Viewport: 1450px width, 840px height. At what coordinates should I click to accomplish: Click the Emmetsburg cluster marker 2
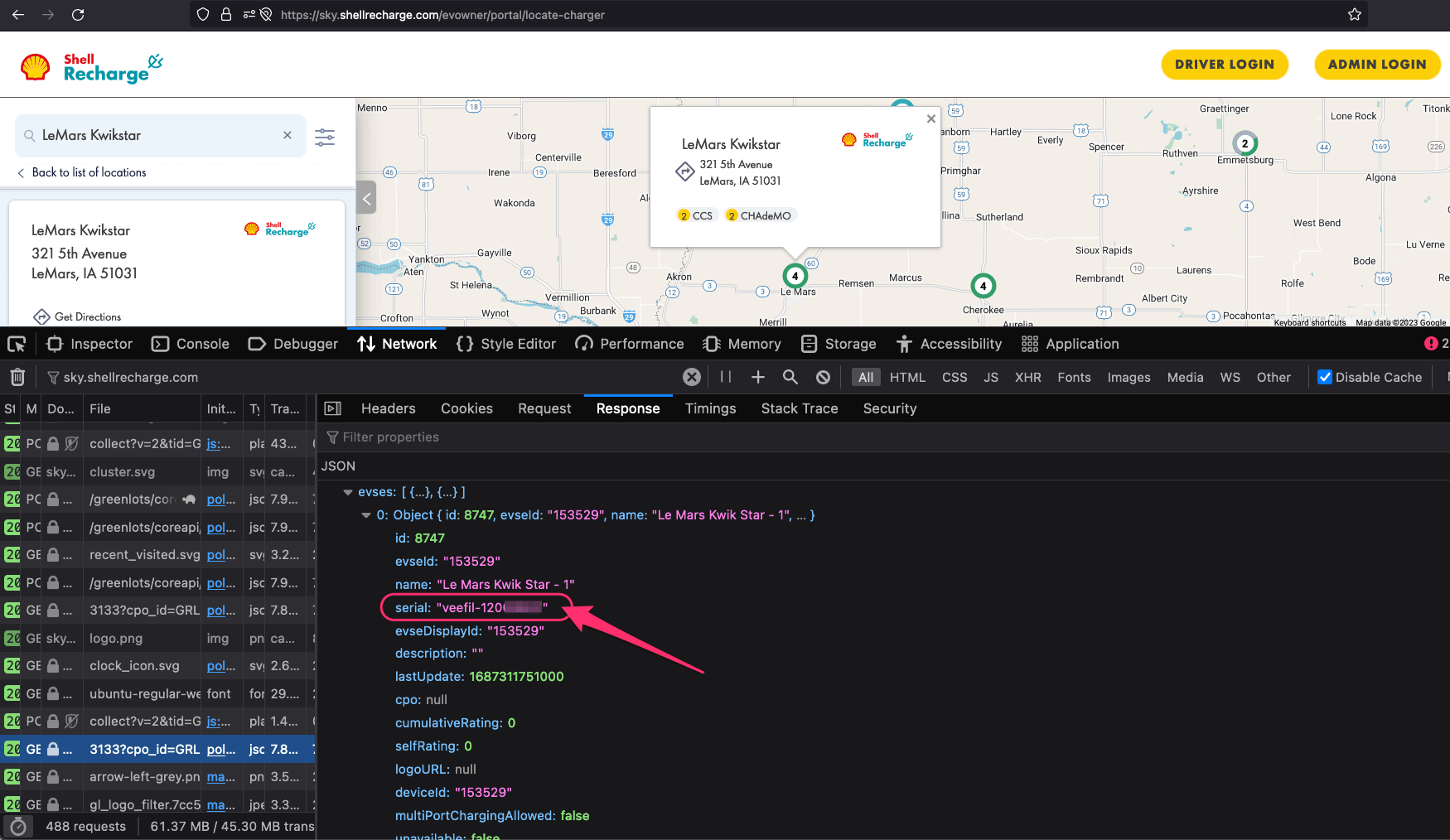(x=1245, y=143)
